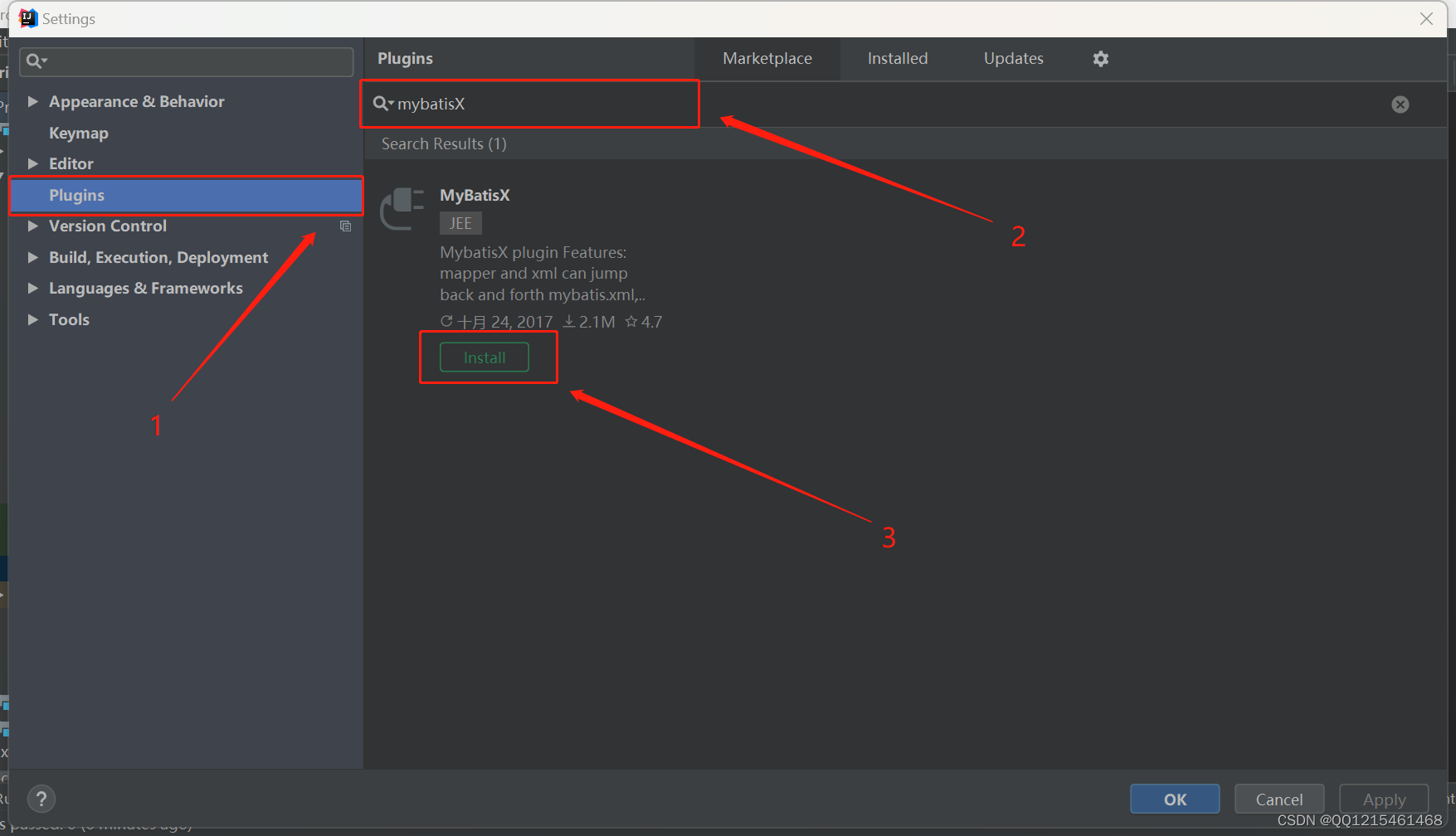Click the MyBatisX plugin plug icon
1456x836 pixels.
tap(402, 208)
